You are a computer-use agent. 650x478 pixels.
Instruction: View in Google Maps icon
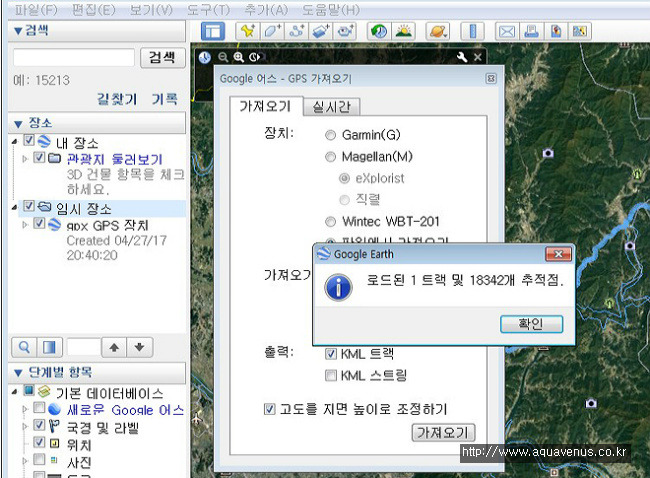coord(580,32)
